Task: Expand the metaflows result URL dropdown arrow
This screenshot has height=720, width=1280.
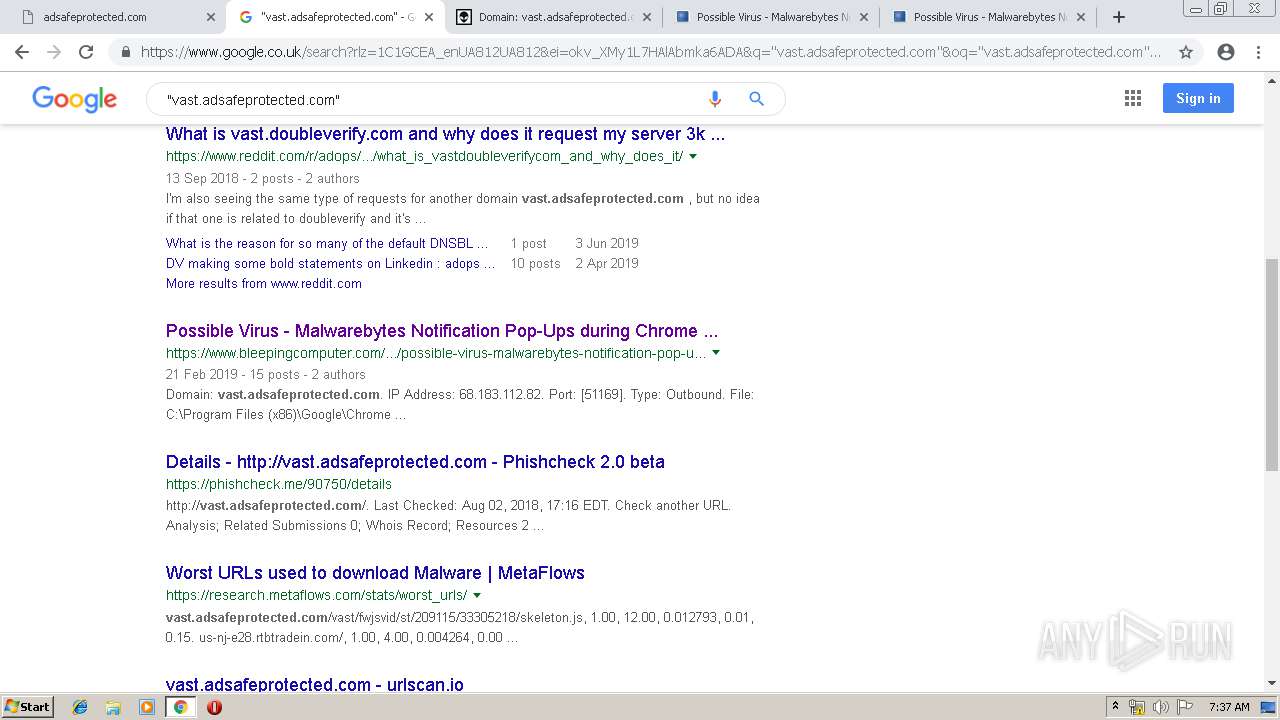Action: point(477,595)
